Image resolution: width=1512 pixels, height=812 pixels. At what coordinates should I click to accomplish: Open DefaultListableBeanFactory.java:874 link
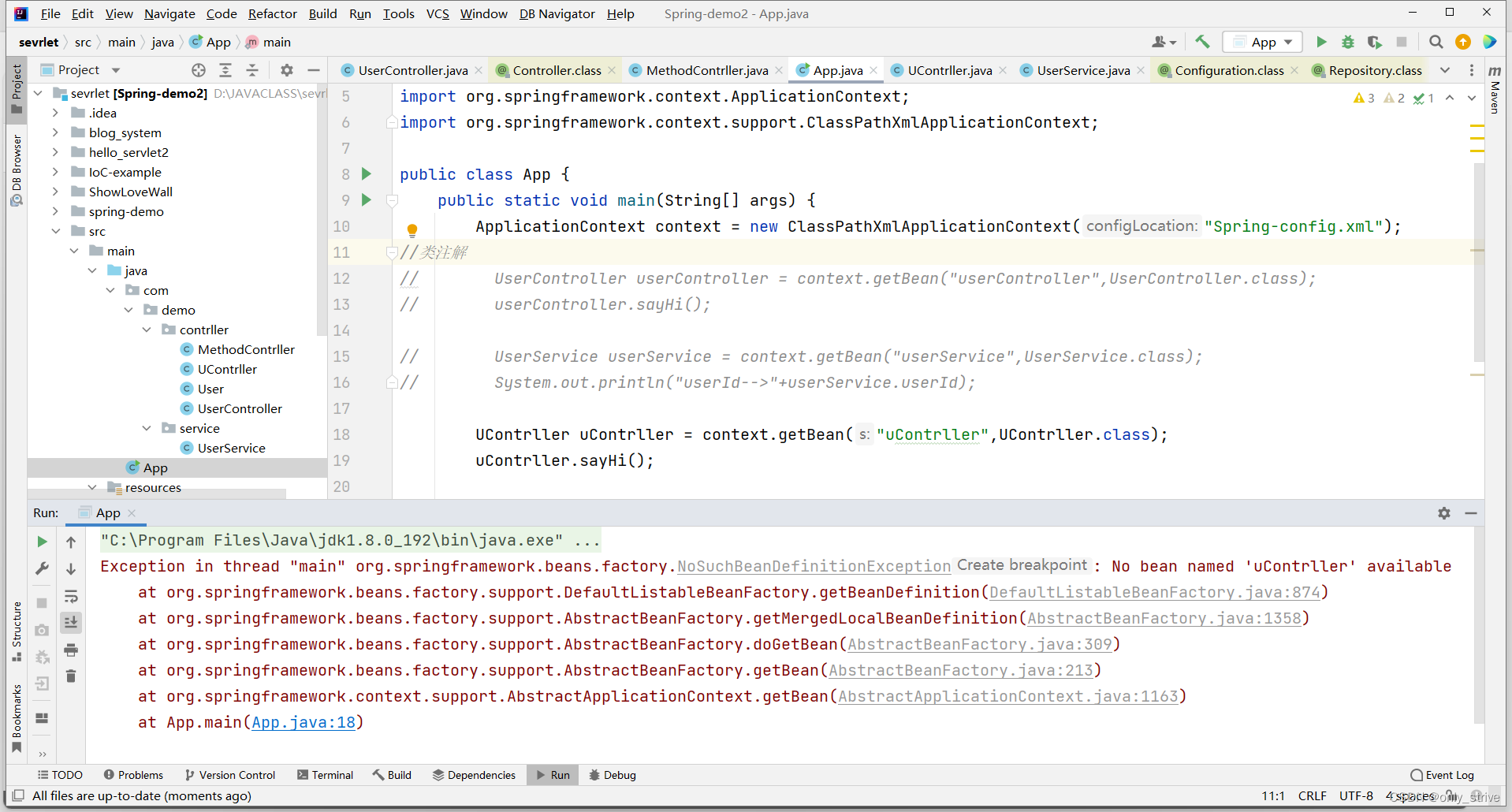coord(1155,592)
